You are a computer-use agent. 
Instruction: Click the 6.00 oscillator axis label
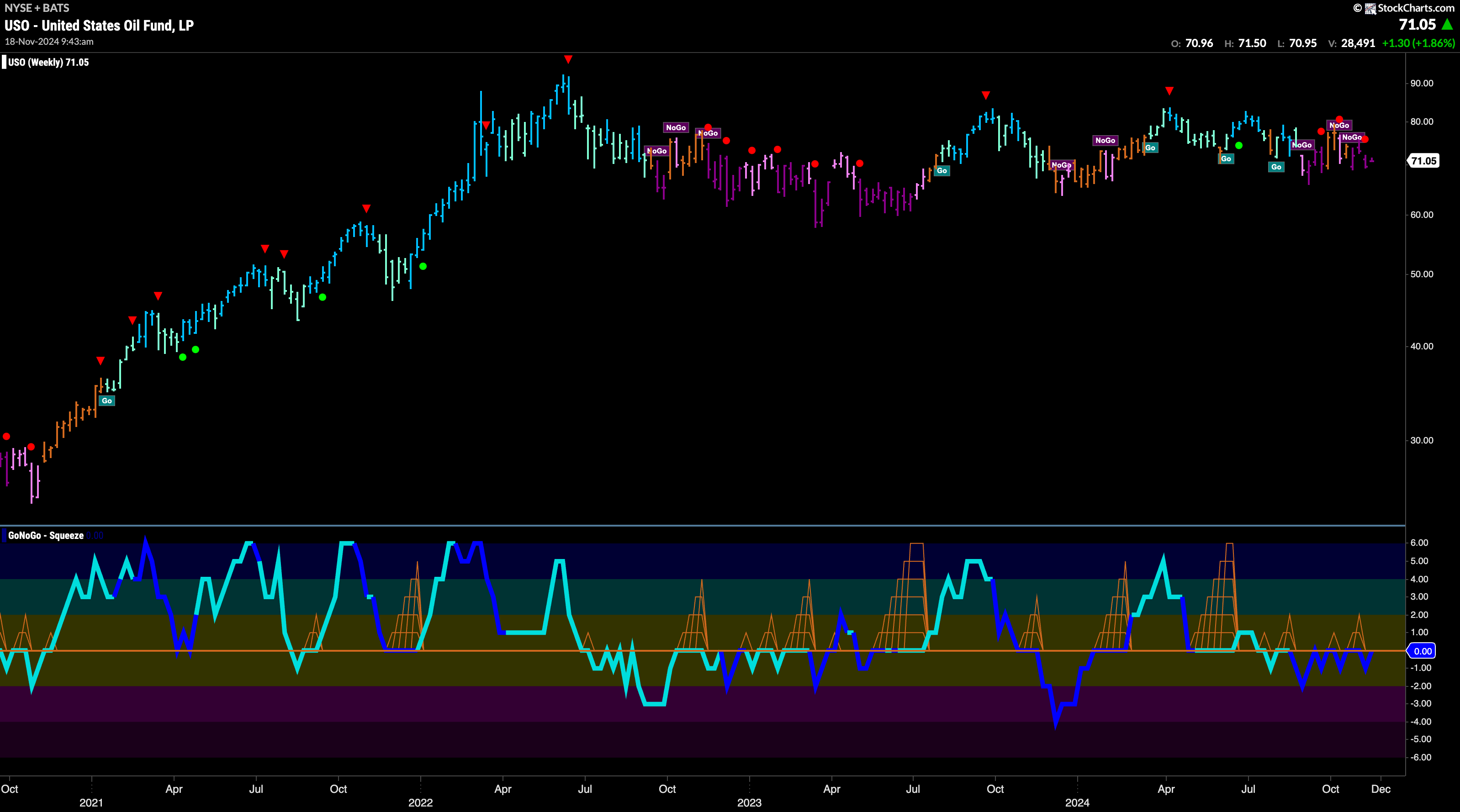coord(1419,543)
